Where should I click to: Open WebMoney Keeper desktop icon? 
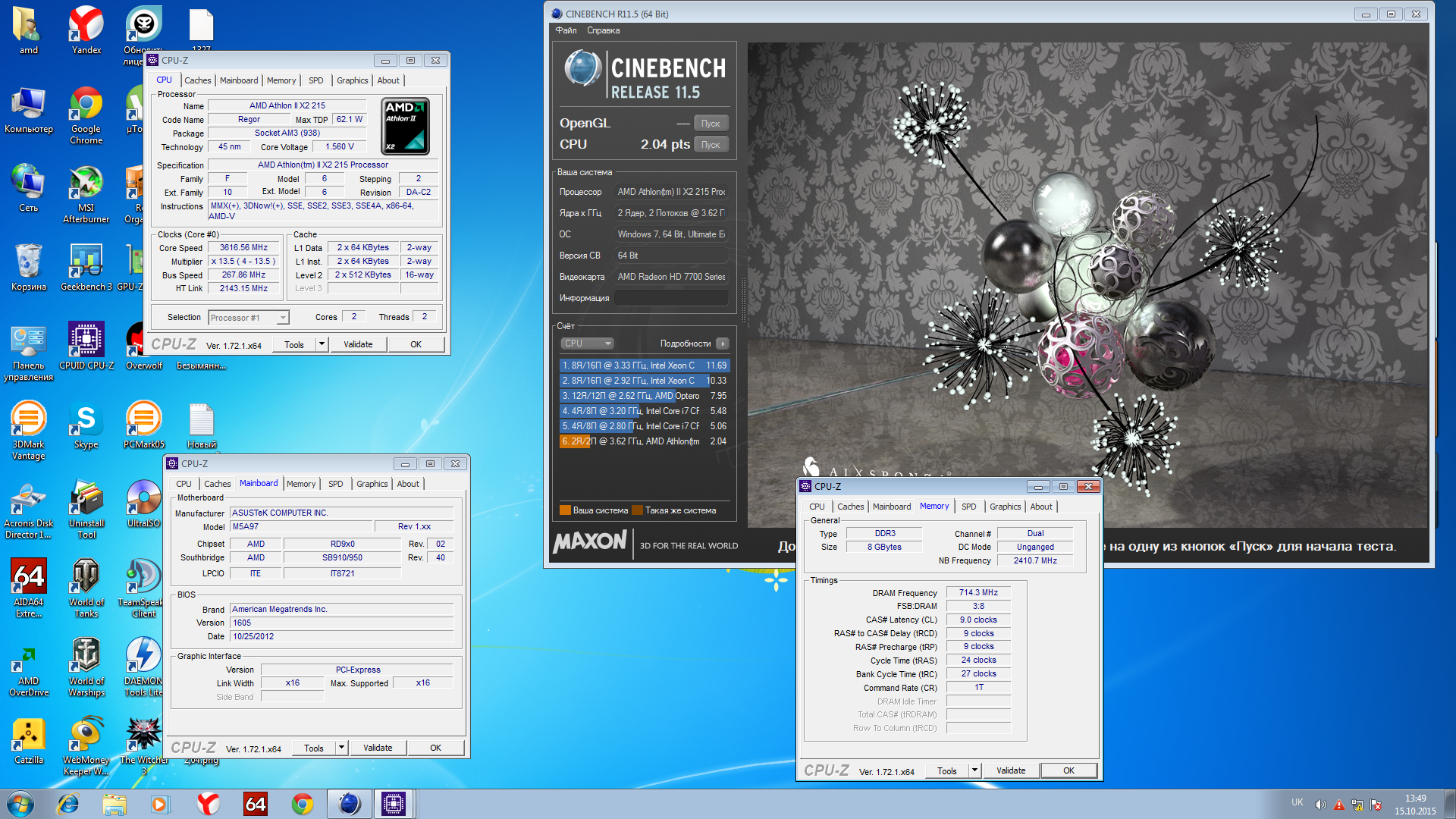pos(86,745)
